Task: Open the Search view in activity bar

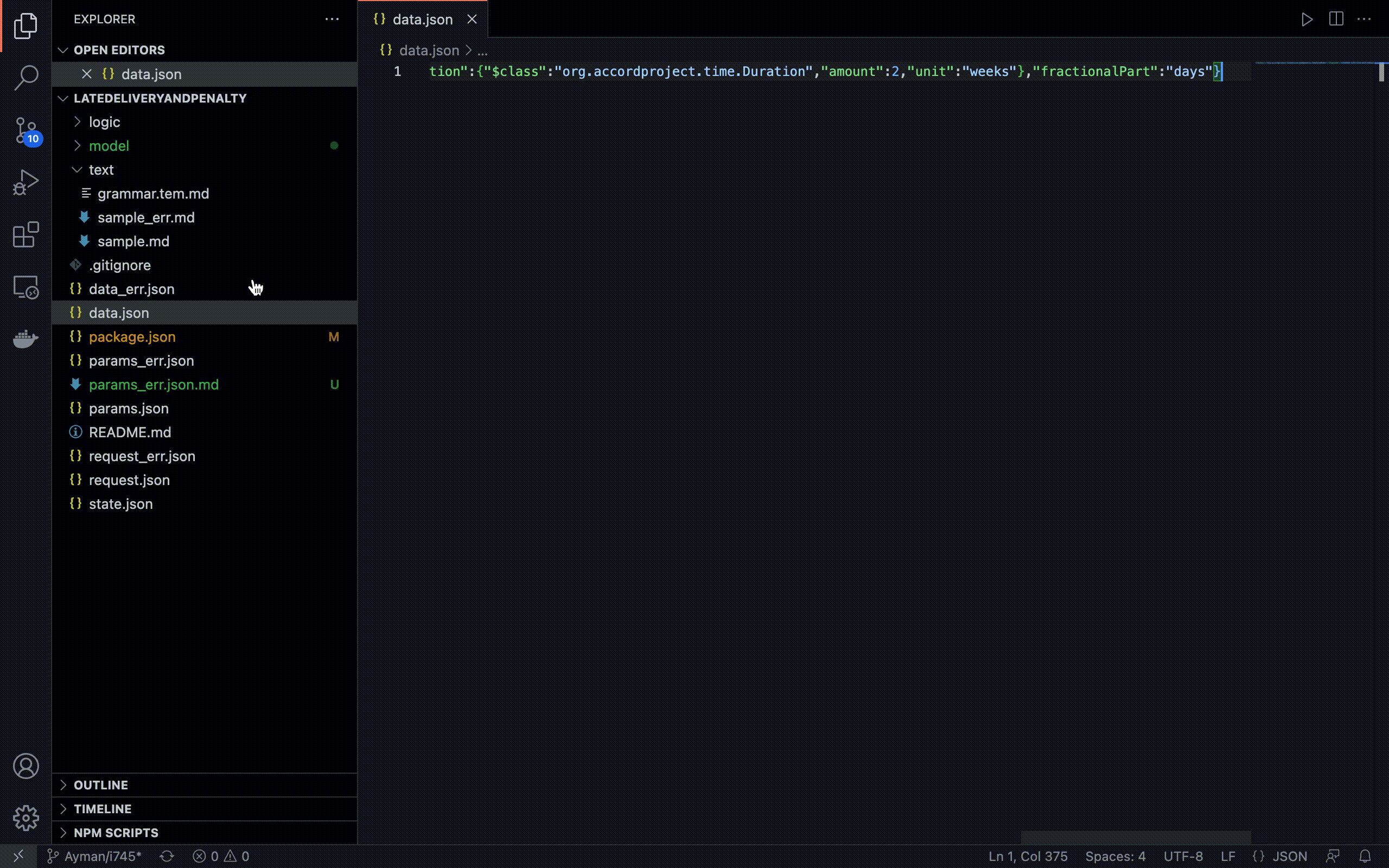Action: 26,78
